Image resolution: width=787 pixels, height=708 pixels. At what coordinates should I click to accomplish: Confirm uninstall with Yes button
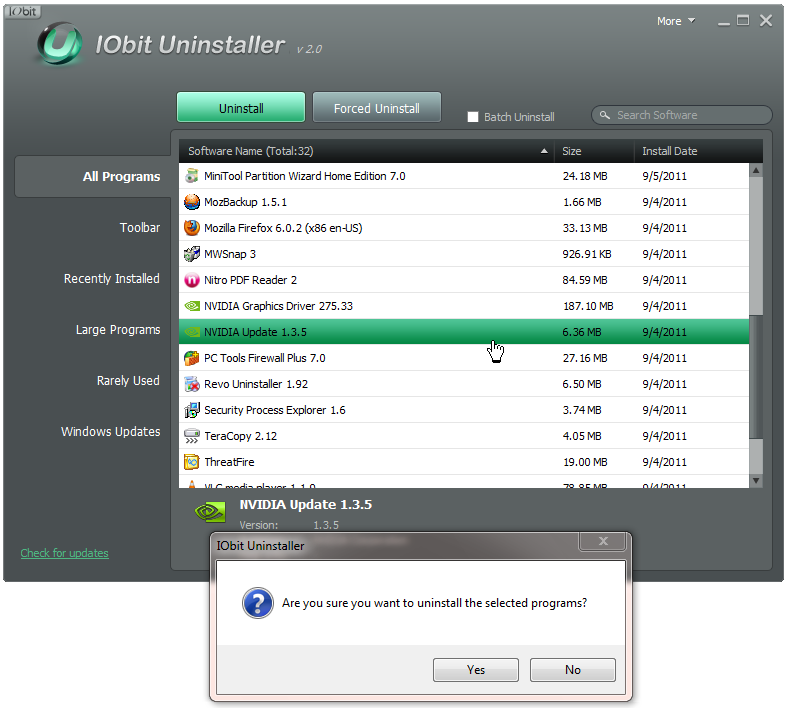(x=476, y=670)
